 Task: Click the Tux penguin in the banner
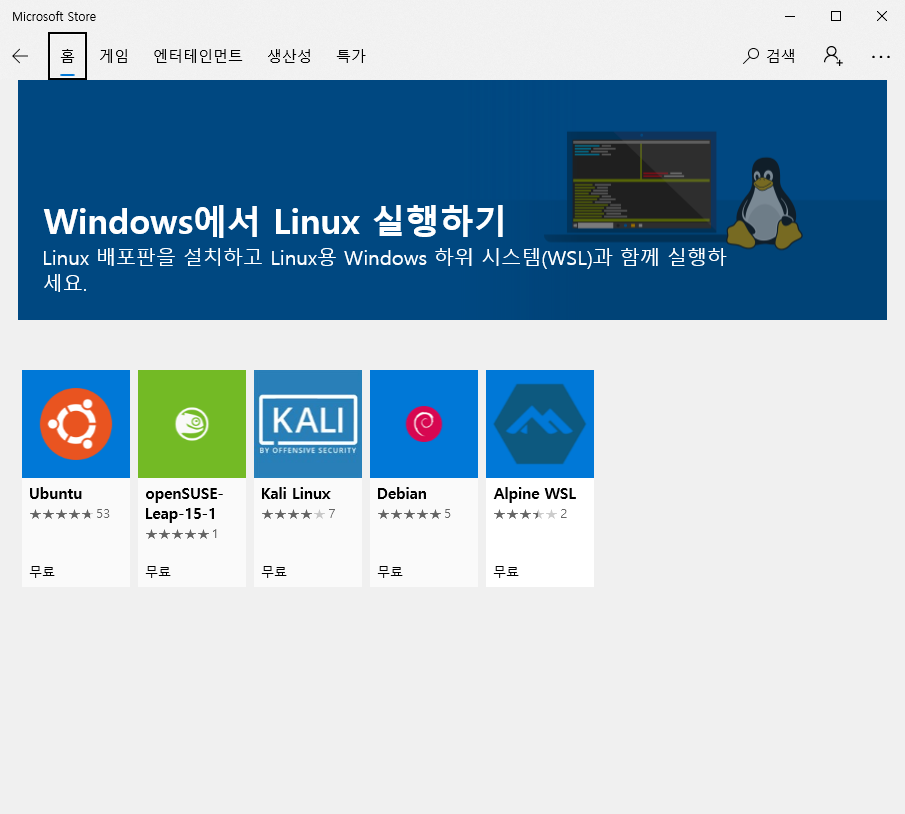point(764,203)
